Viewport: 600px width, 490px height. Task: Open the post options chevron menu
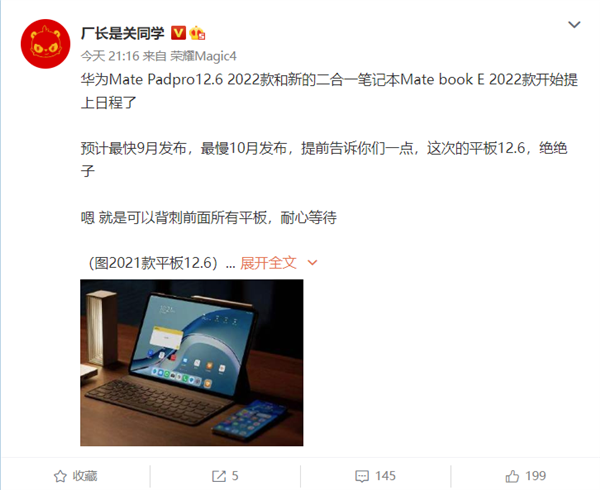tap(574, 25)
